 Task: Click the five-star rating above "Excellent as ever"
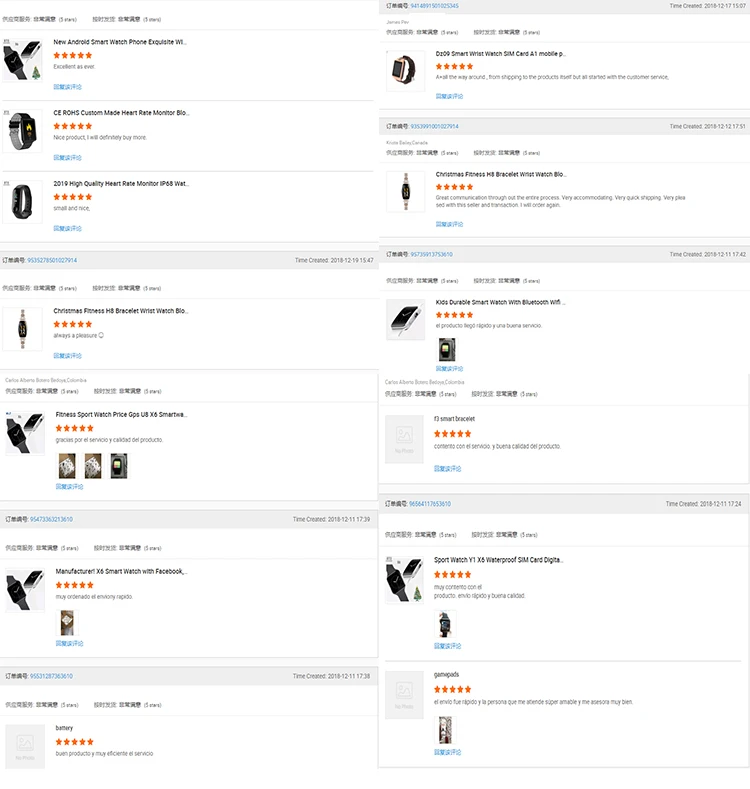[73, 55]
